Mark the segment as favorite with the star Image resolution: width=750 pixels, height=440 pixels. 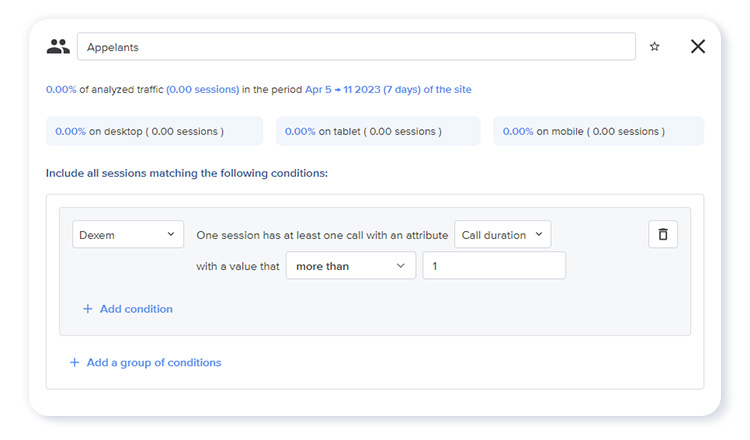tap(655, 46)
